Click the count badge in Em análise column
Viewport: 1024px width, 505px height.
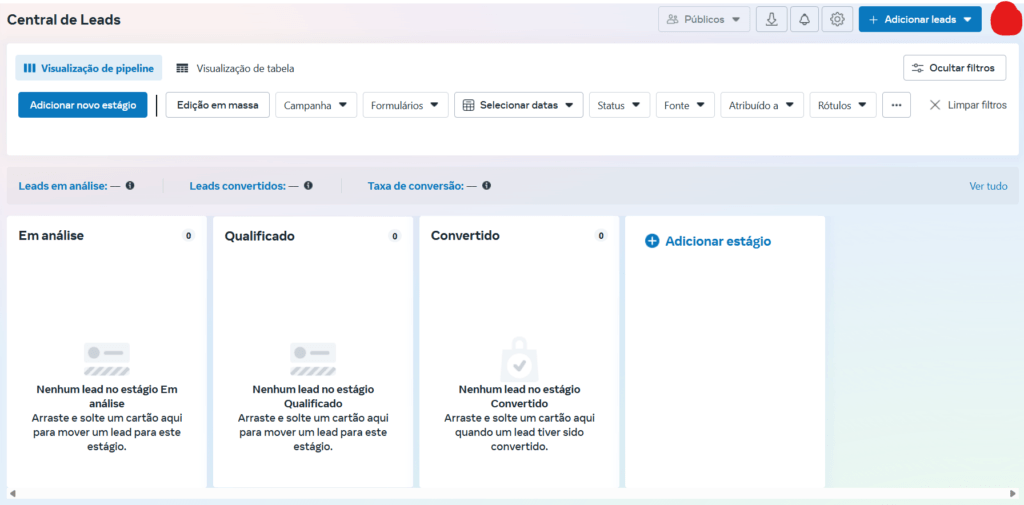[x=188, y=236]
